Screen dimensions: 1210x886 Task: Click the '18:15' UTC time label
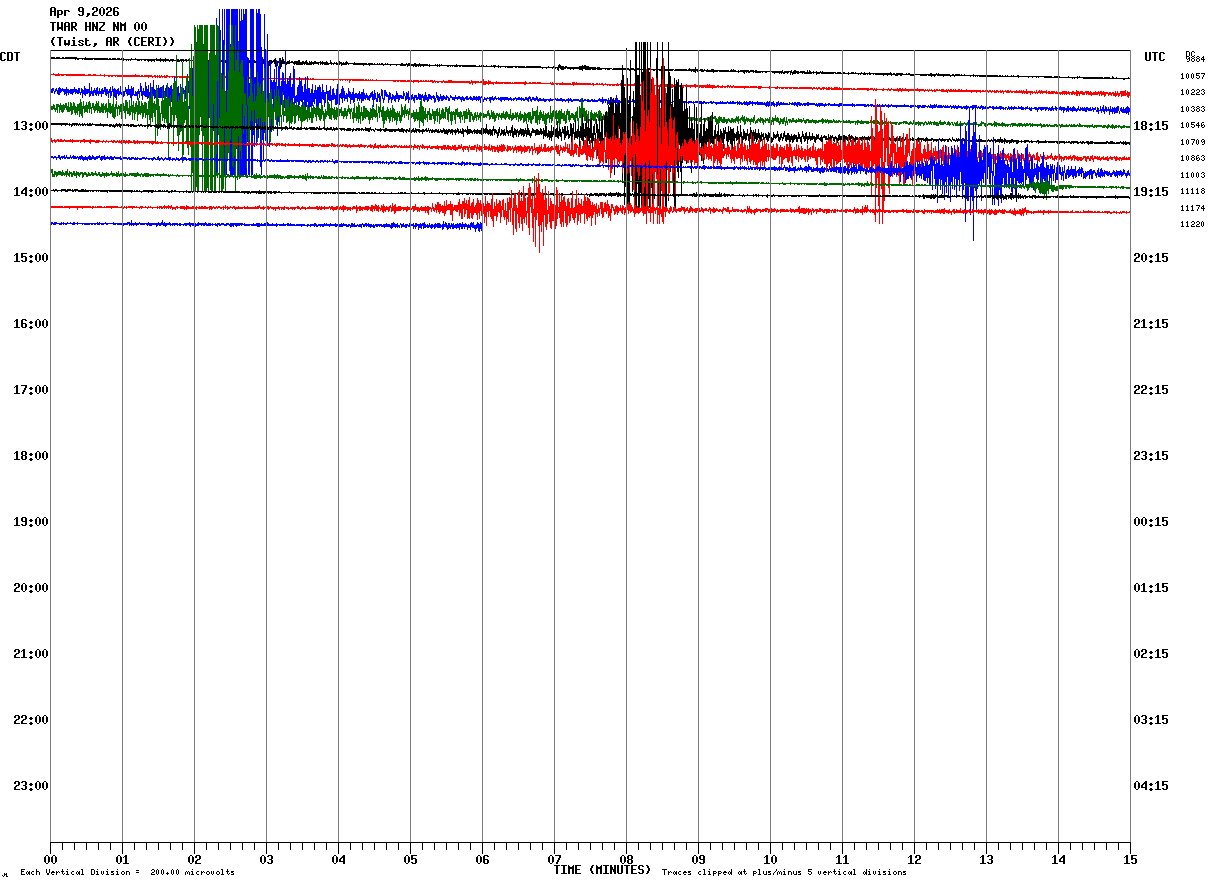(x=1151, y=125)
